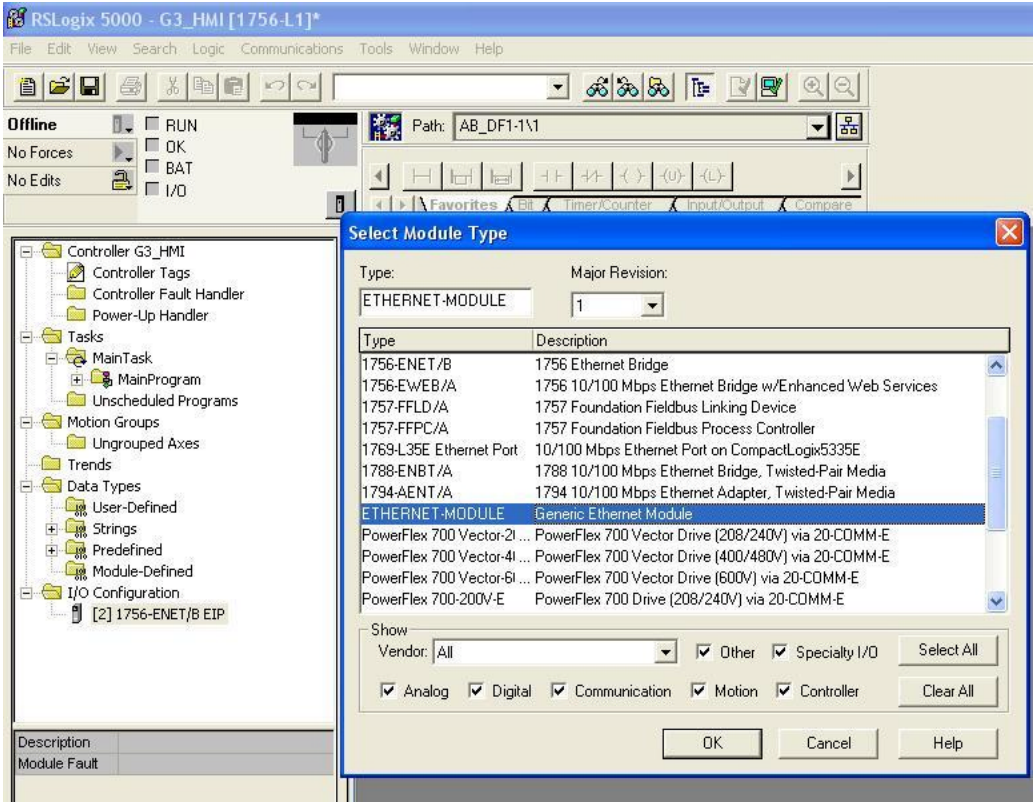Expand the Strings data type node
Viewport: 1036px width, 805px height.
[52, 529]
